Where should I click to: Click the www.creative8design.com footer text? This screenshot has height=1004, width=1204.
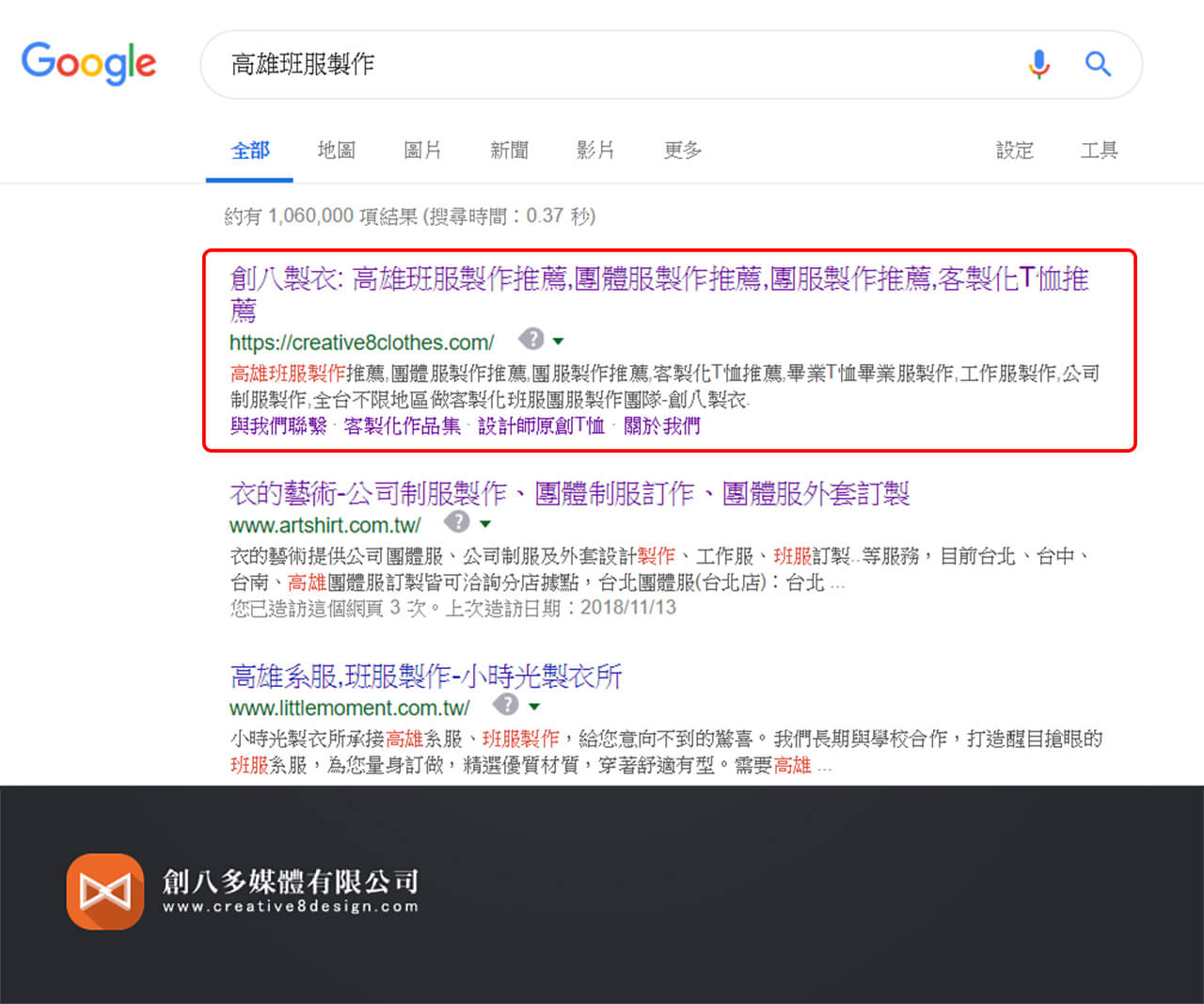pyautogui.click(x=291, y=907)
